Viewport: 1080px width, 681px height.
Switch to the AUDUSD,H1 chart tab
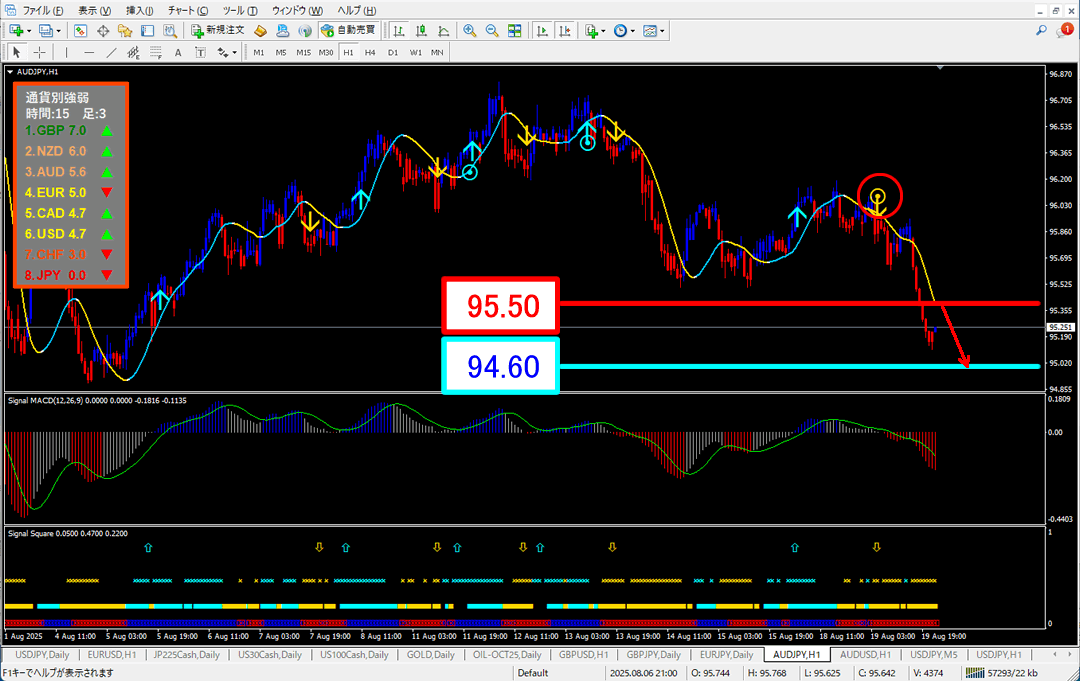coord(865,655)
